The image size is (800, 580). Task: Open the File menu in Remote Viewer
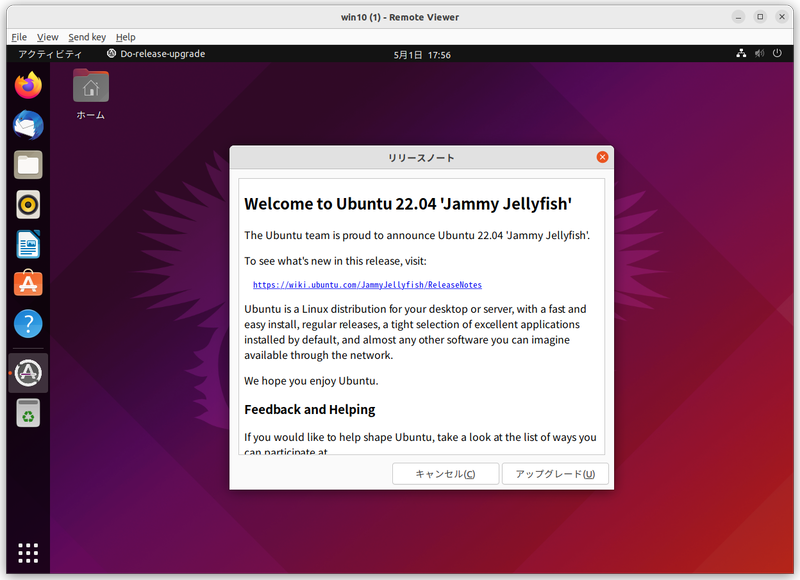point(19,37)
